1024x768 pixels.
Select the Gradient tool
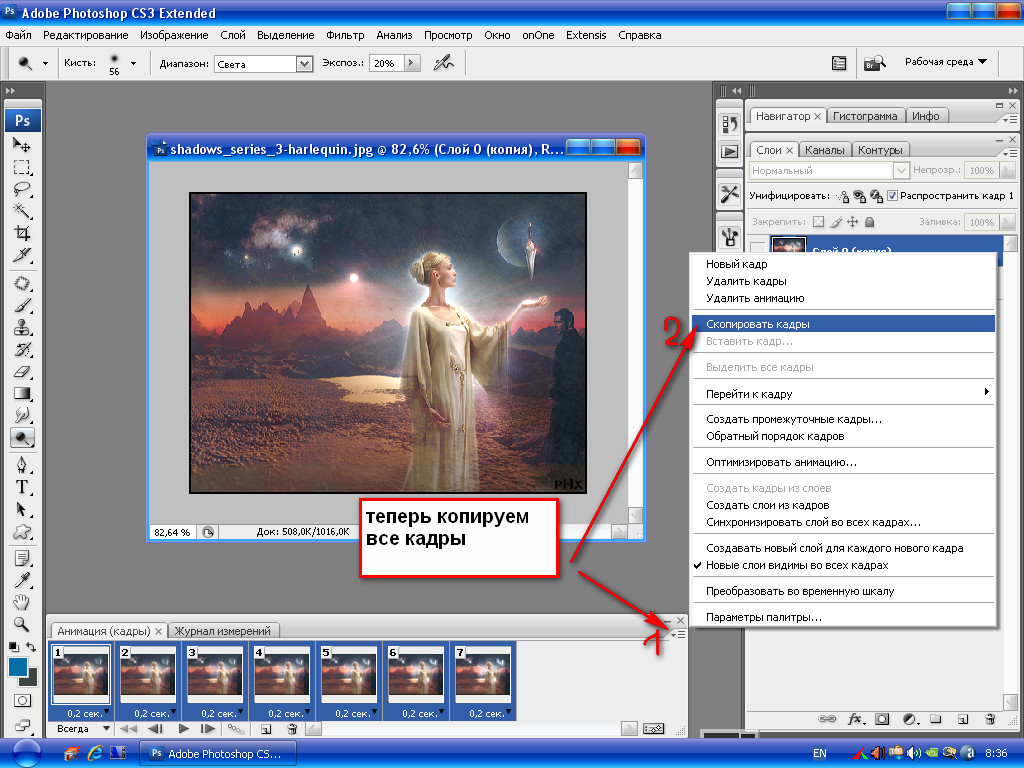click(x=22, y=394)
